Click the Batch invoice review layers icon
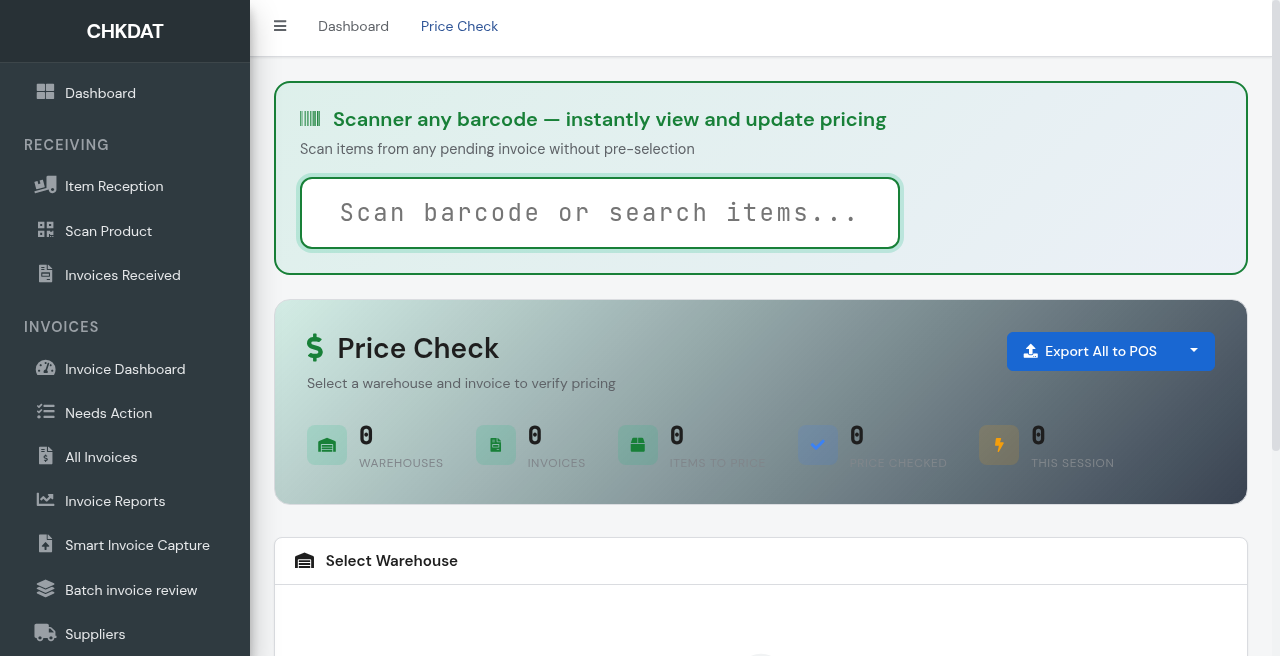Viewport: 1280px width, 656px height. (x=45, y=589)
